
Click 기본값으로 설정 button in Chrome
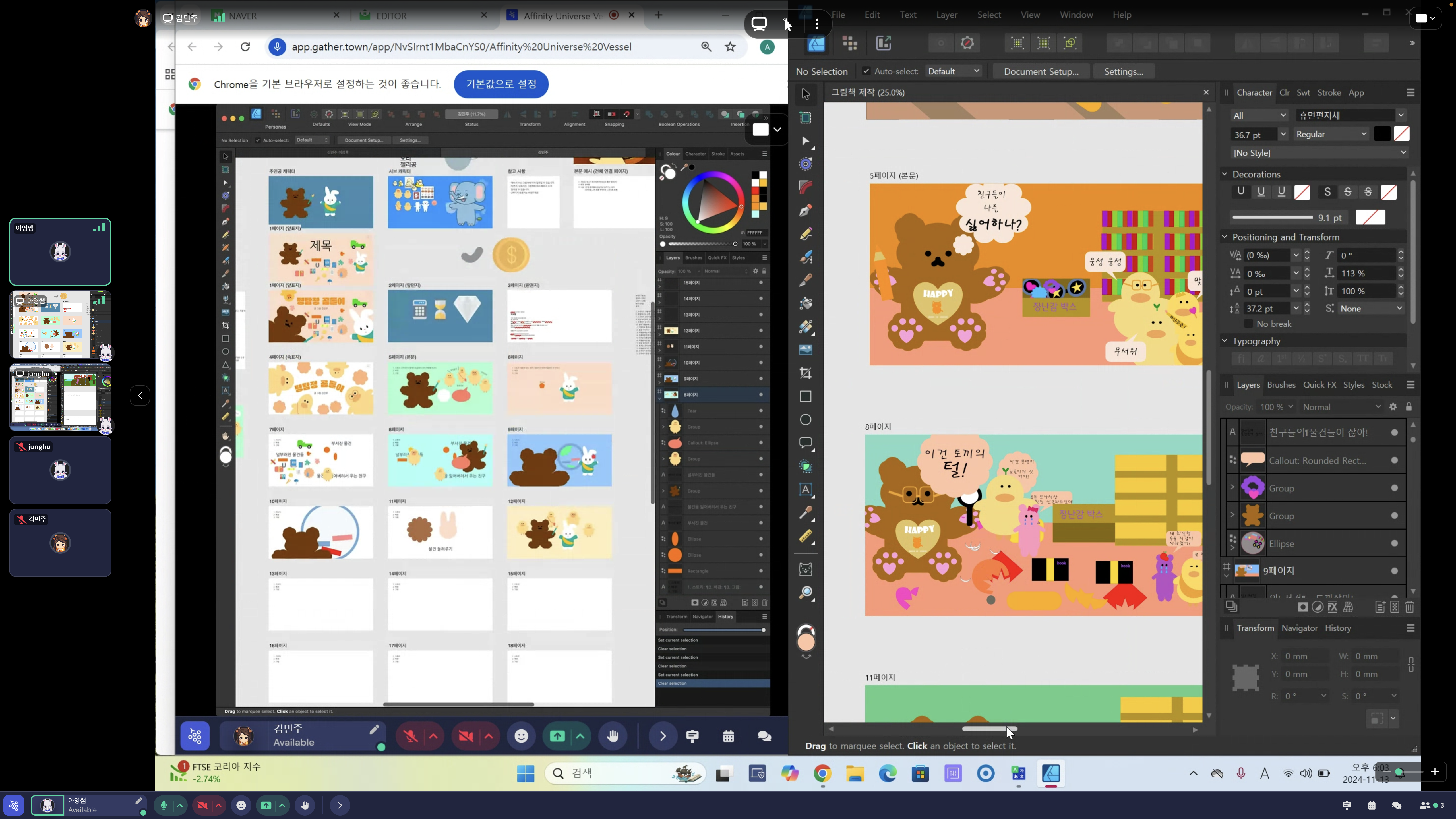(501, 84)
